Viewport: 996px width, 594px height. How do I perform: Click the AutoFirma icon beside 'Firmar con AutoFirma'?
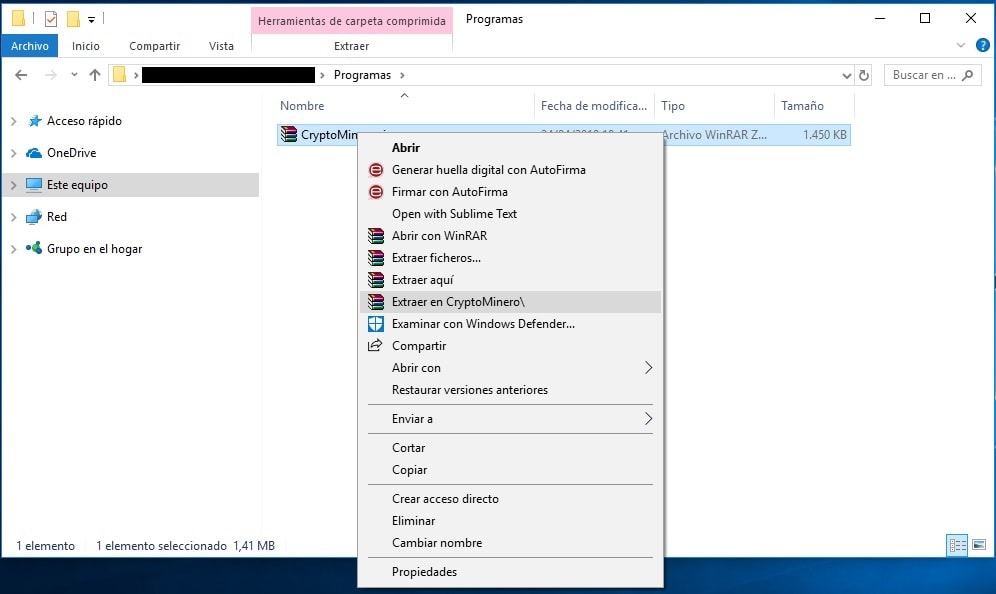[x=375, y=192]
